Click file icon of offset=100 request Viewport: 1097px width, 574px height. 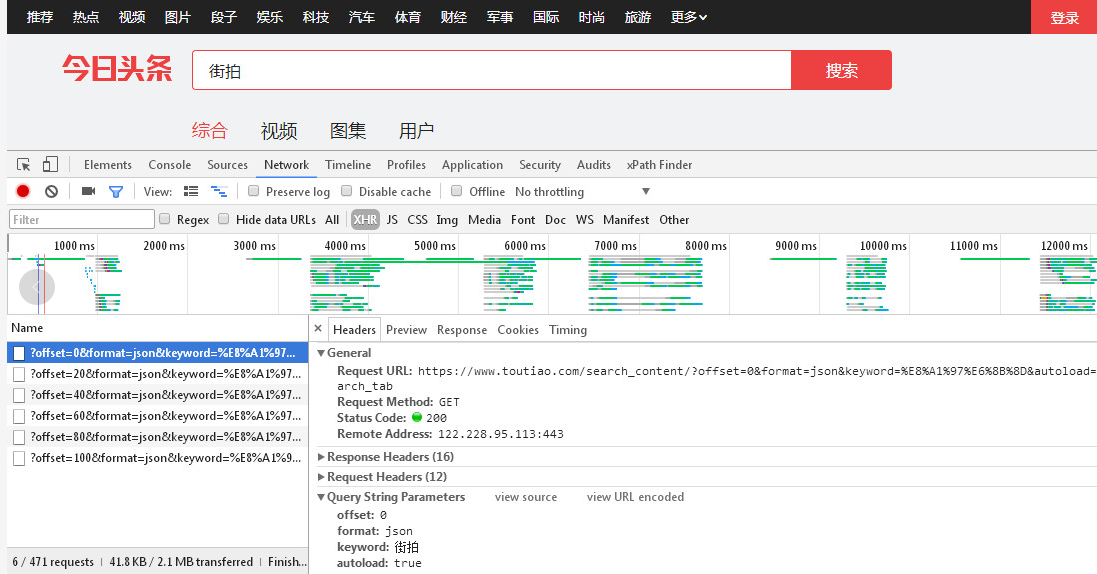point(19,458)
